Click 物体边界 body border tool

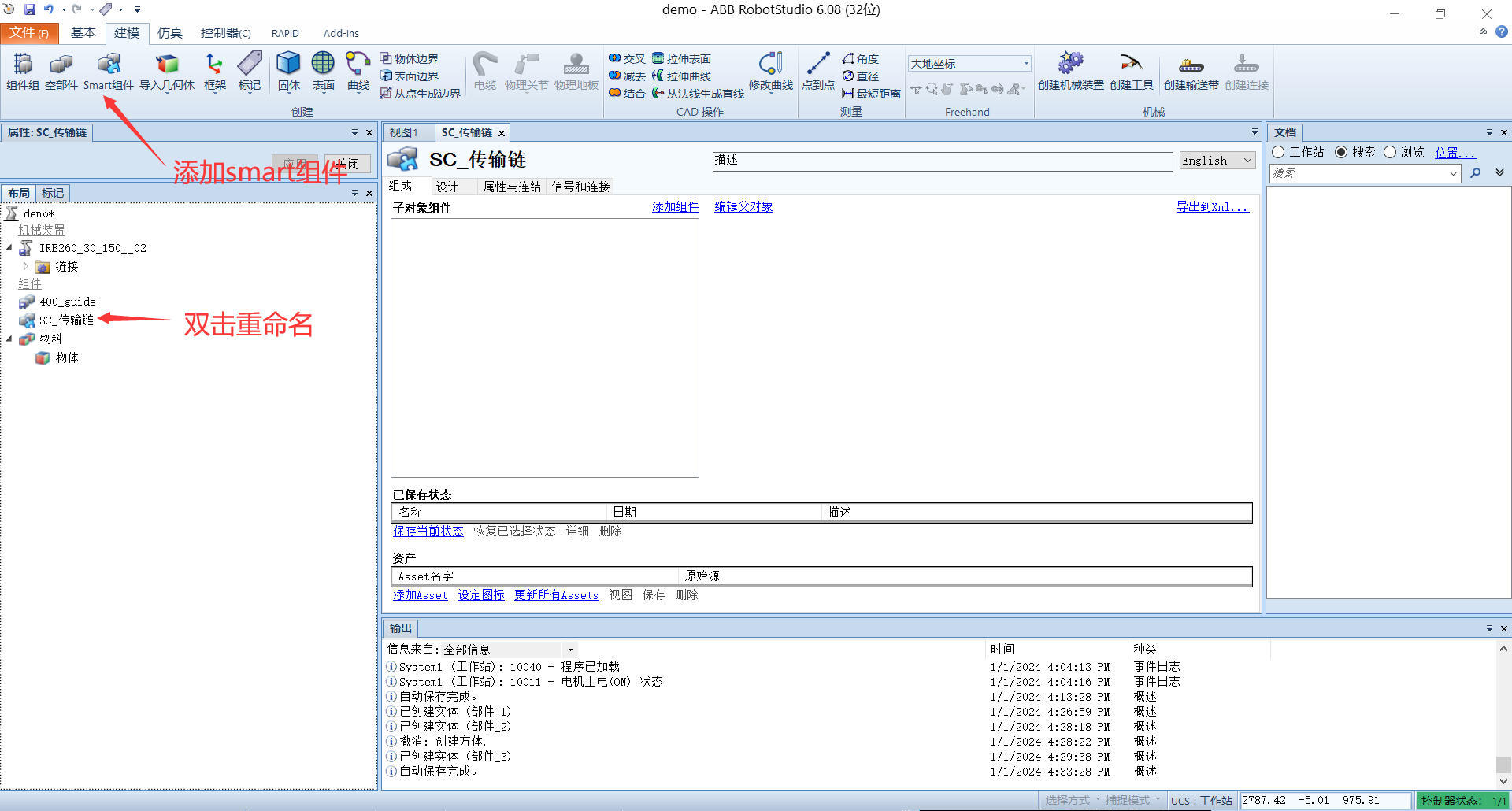pos(409,59)
